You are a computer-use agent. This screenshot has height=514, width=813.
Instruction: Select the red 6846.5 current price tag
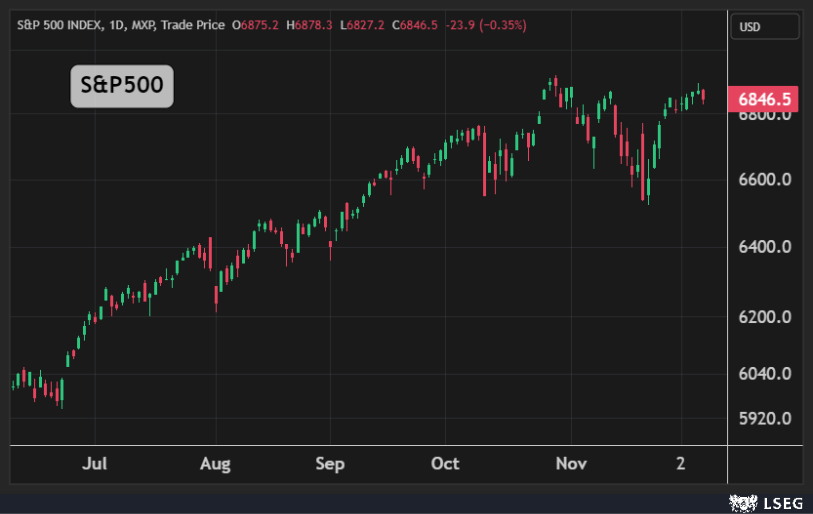[x=765, y=98]
